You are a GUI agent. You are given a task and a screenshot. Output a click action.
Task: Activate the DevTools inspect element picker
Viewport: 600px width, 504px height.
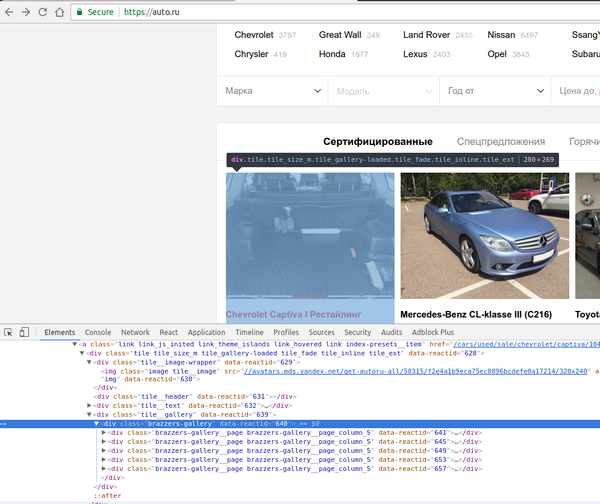[x=9, y=332]
